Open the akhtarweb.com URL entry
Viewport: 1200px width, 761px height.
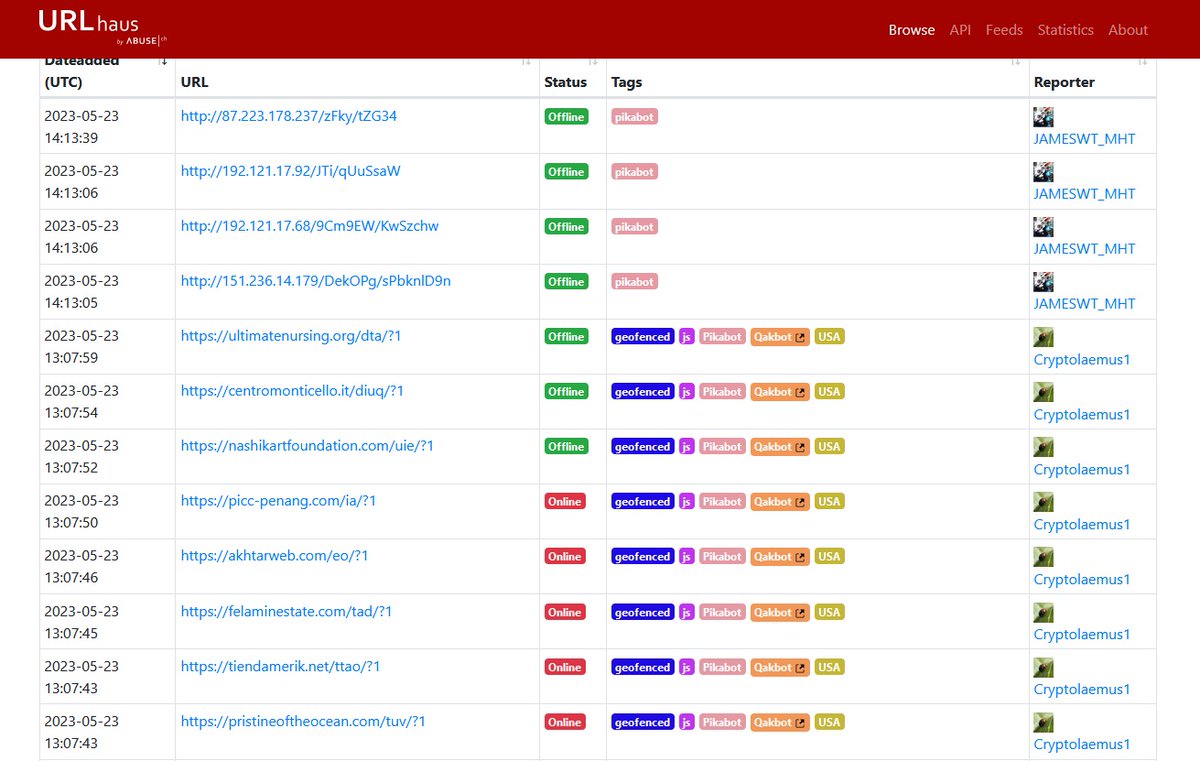tap(275, 556)
